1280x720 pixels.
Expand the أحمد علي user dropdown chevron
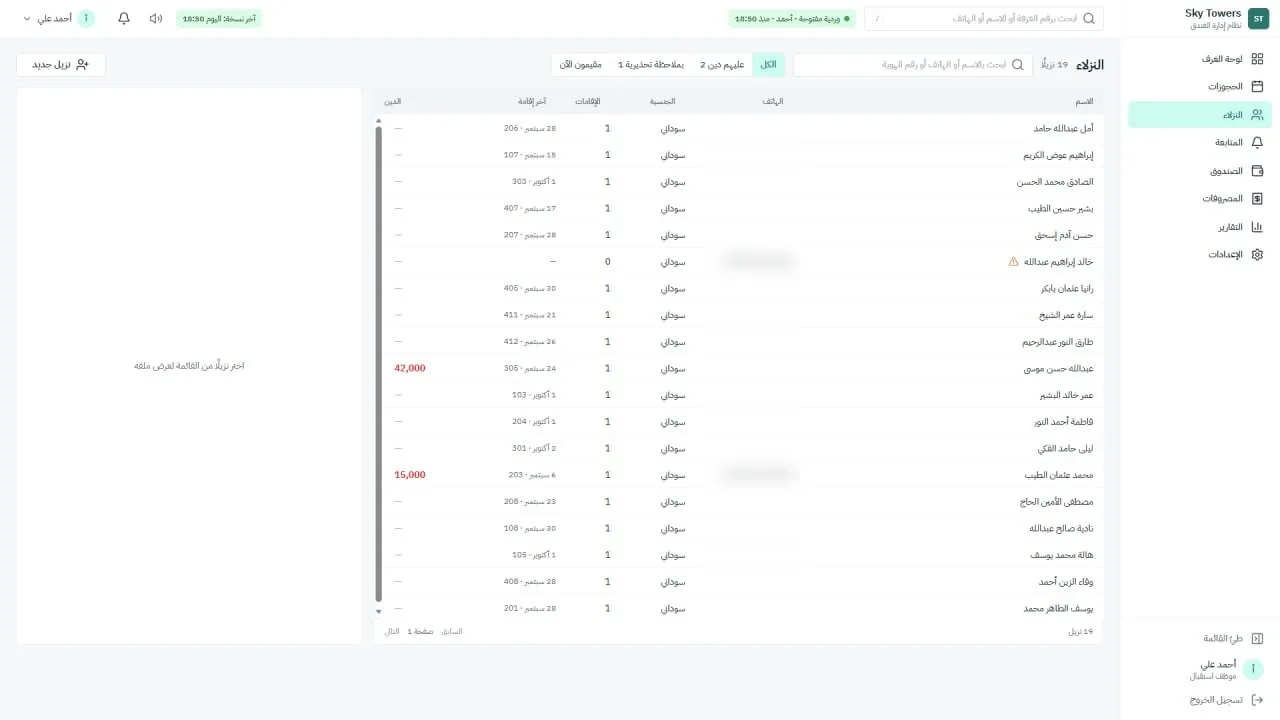click(27, 19)
